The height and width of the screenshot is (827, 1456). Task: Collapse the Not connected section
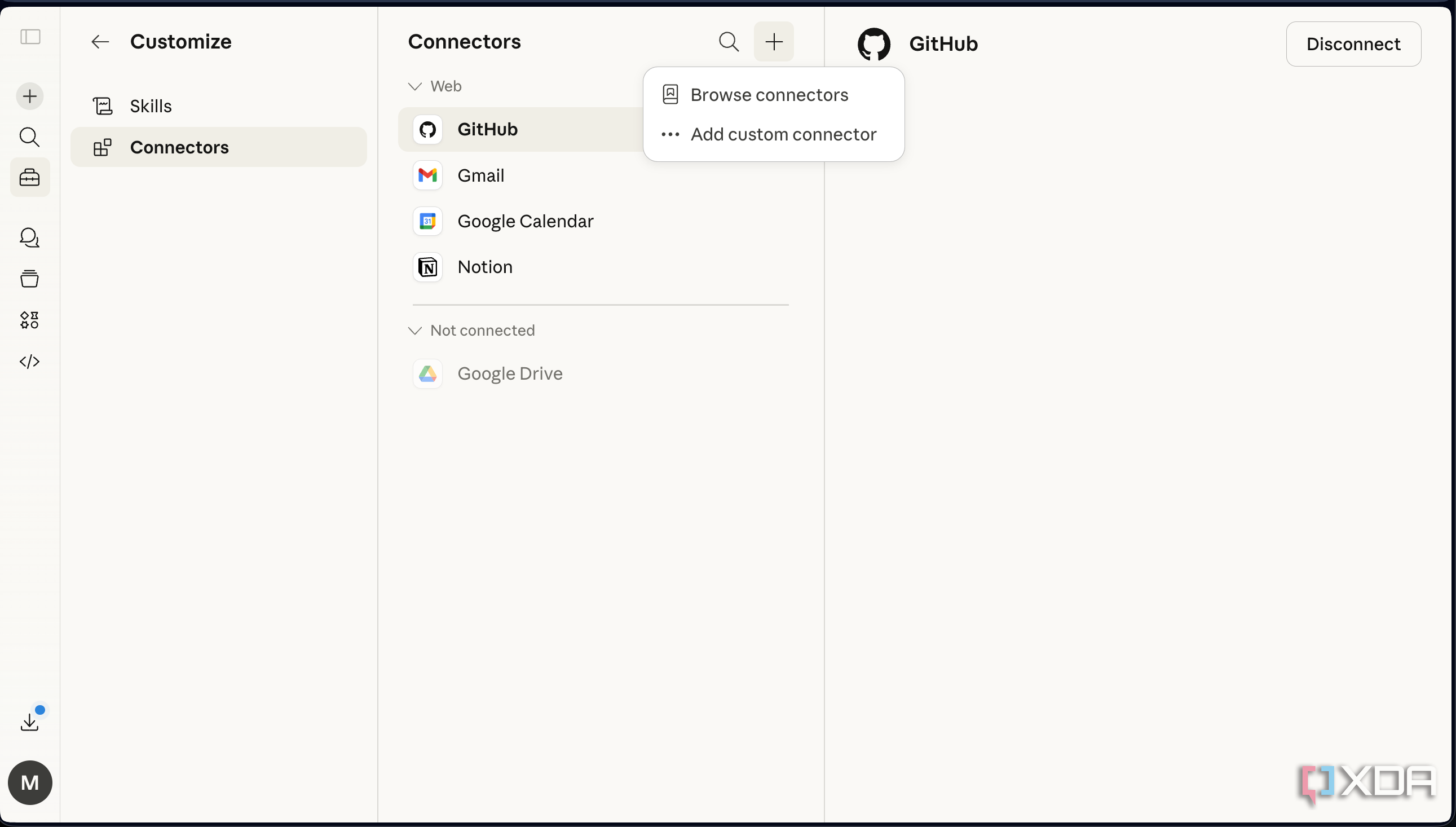point(471,331)
